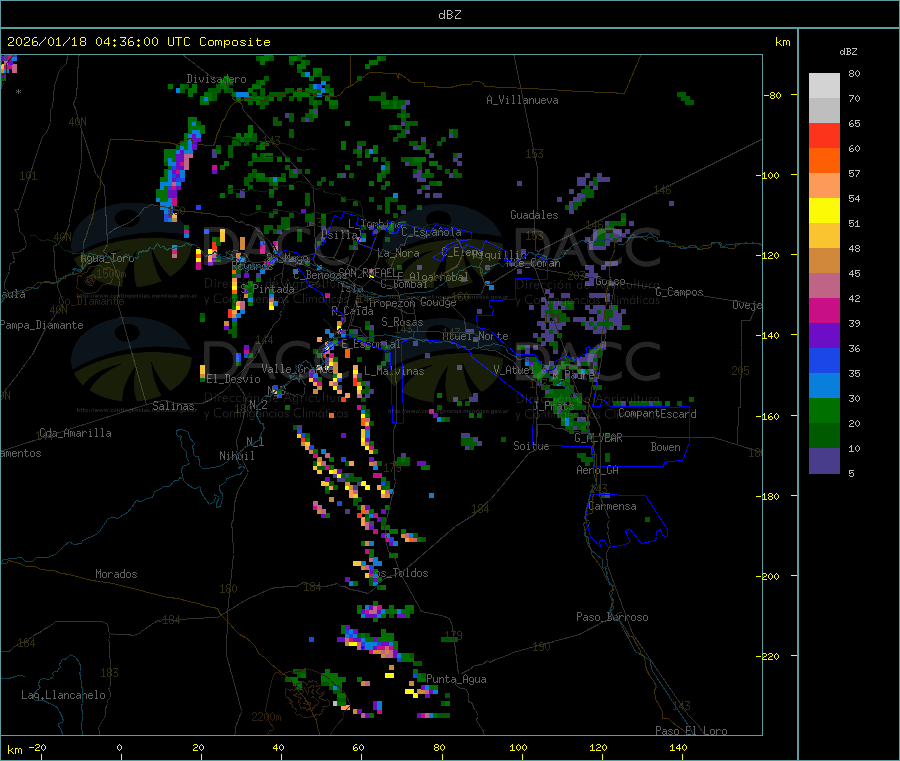Click the 'Lag.Llancanelo' label
The image size is (900, 761).
[63, 695]
